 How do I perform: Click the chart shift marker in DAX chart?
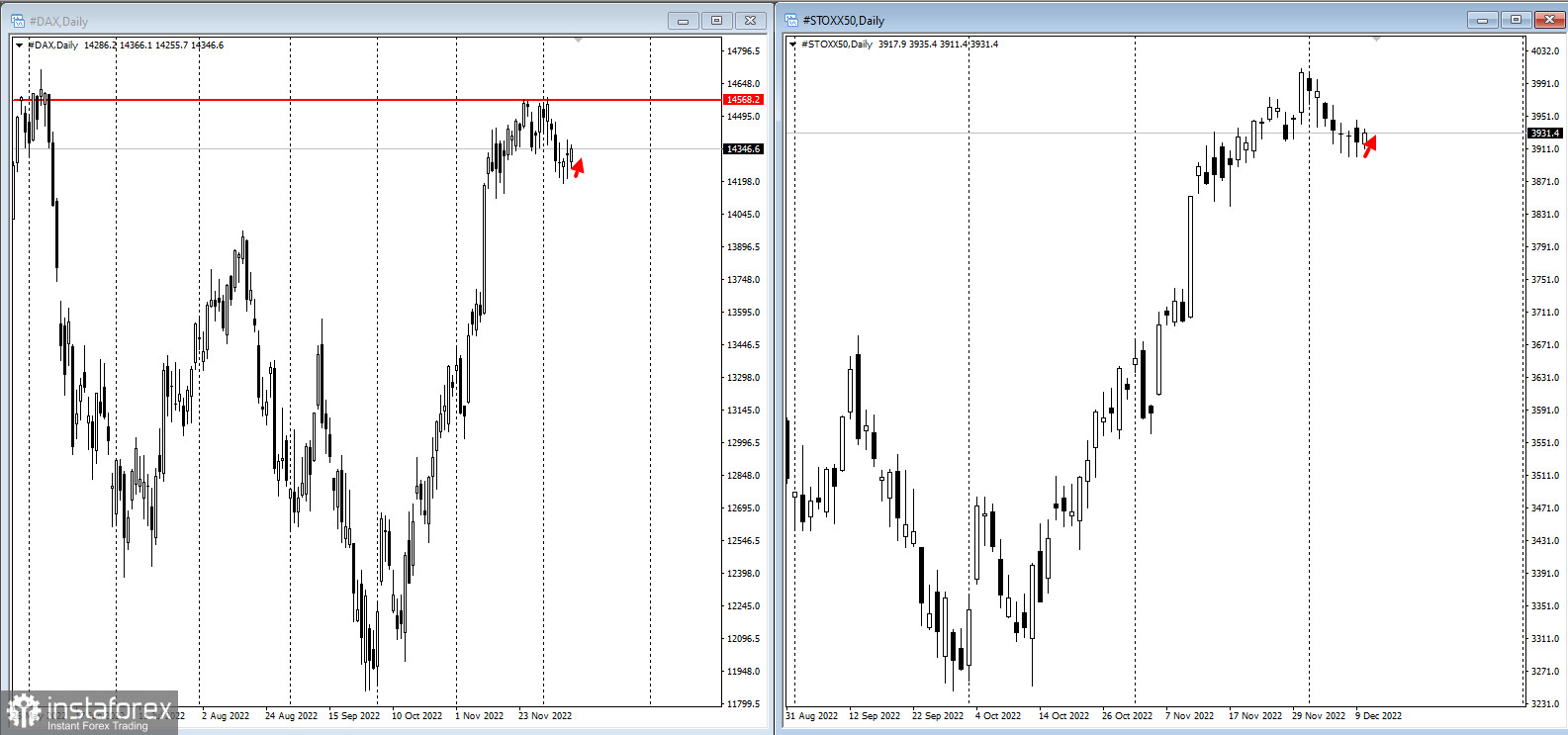[x=579, y=41]
